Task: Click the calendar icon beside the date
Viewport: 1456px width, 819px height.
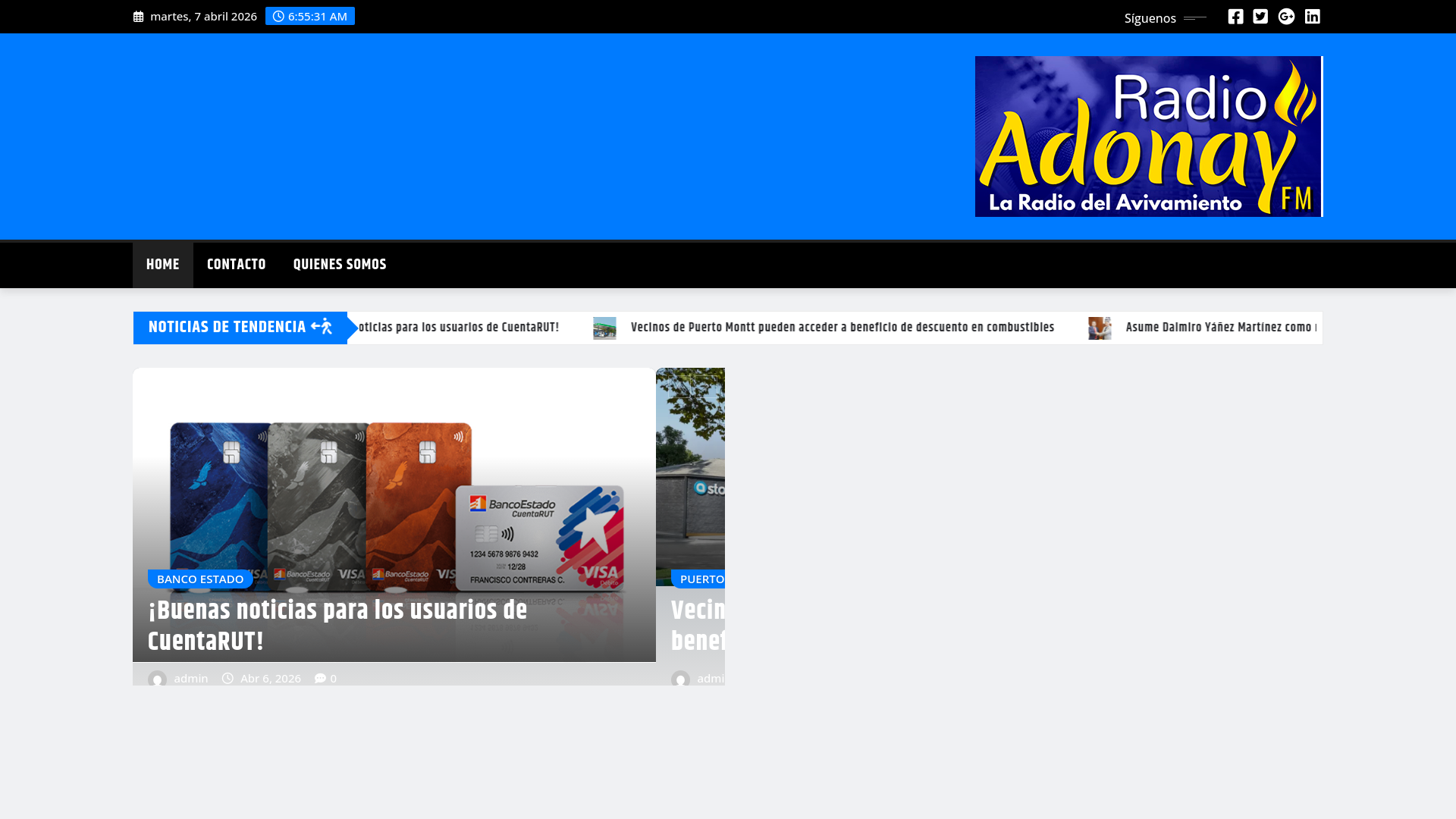Action: click(x=138, y=17)
